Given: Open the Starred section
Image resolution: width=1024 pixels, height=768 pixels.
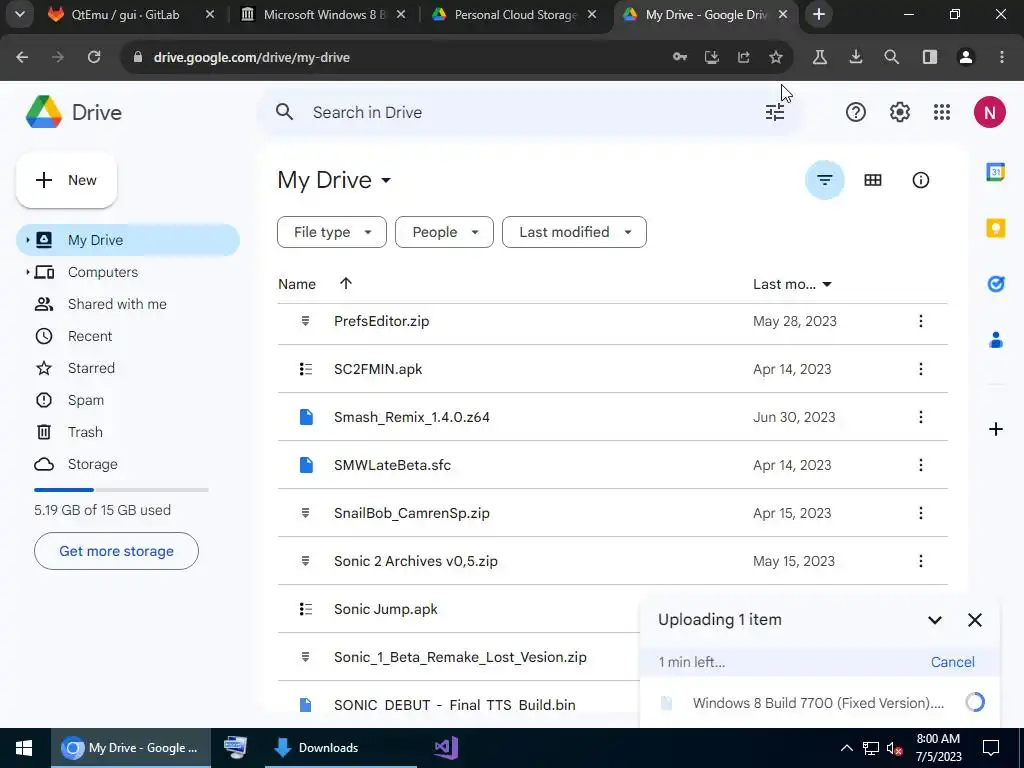Looking at the screenshot, I should click(91, 368).
